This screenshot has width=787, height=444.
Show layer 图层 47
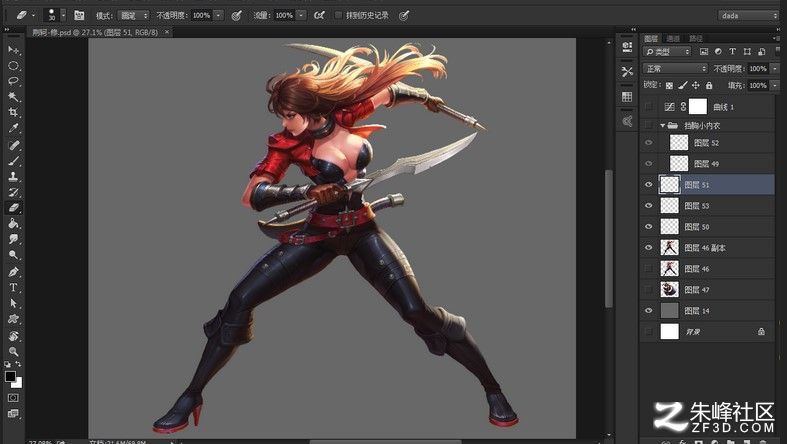click(648, 289)
